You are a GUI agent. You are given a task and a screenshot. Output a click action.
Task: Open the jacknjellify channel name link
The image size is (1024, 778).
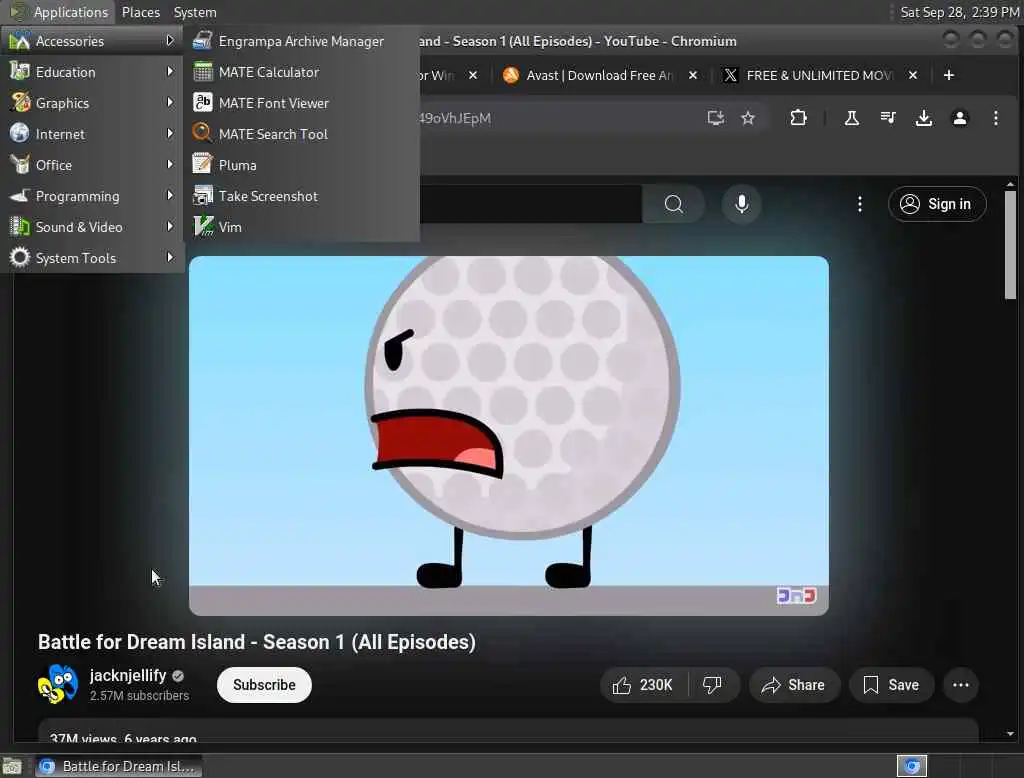pos(127,675)
